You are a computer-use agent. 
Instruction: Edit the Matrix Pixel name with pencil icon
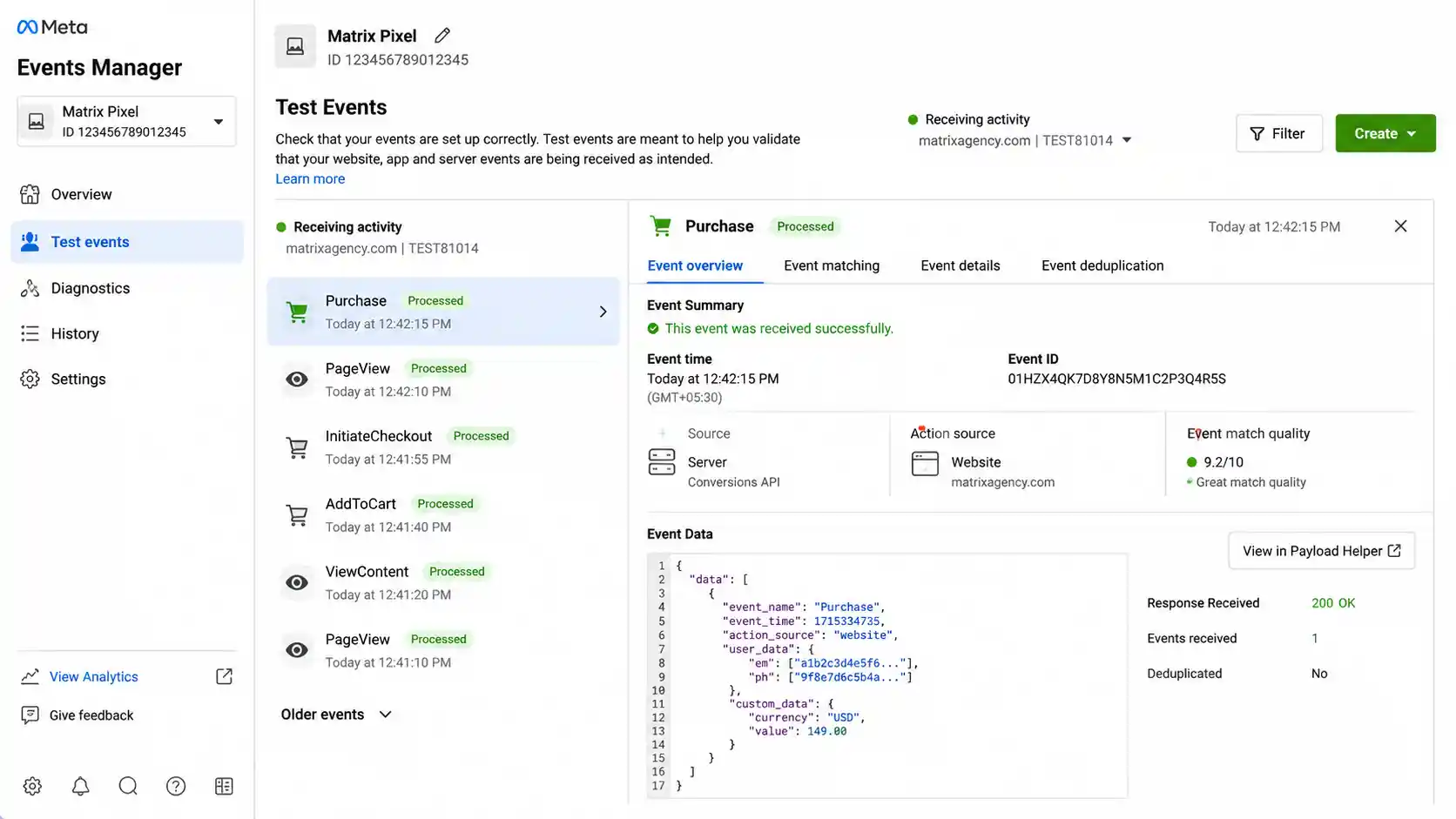click(x=442, y=36)
